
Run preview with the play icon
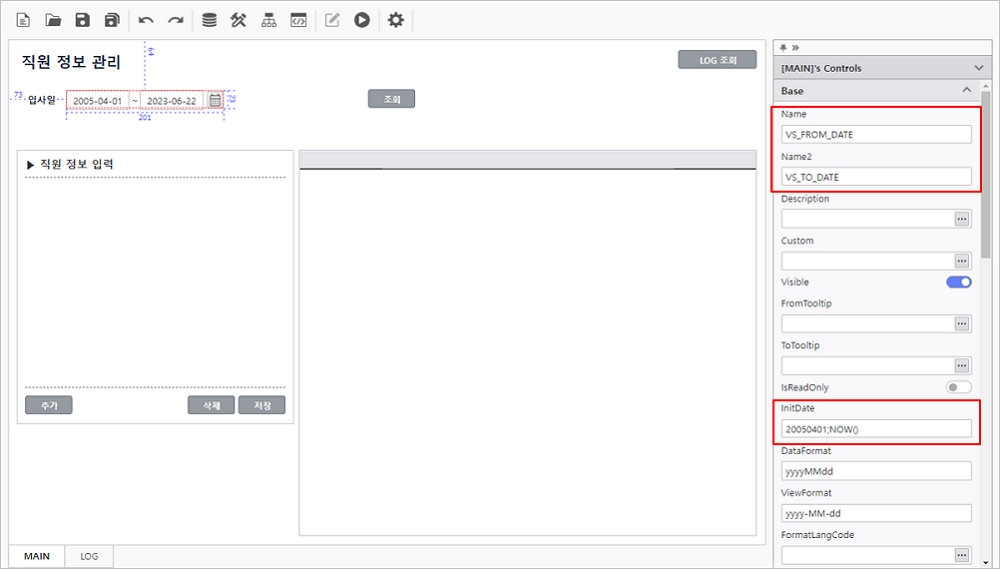(362, 20)
